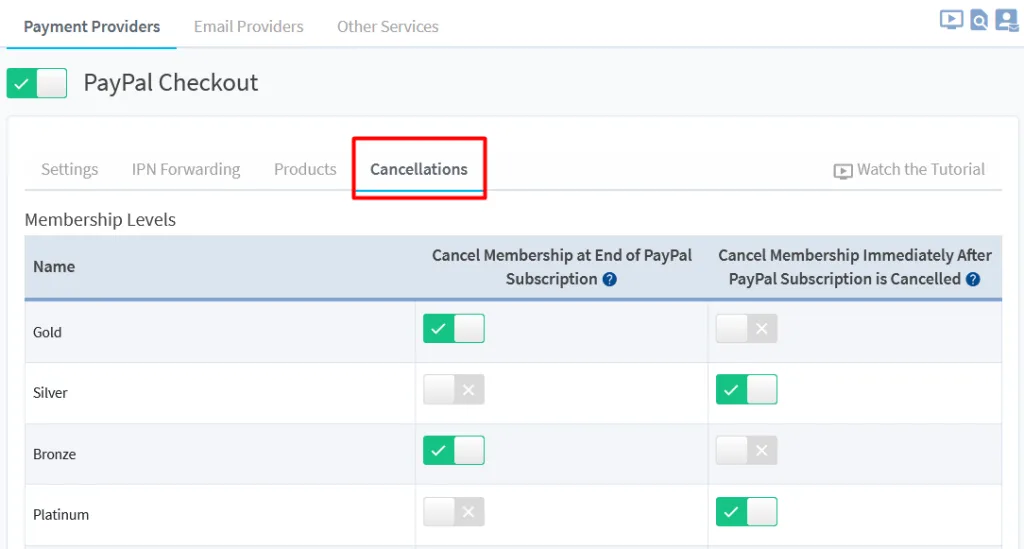Viewport: 1024px width, 549px height.
Task: Click the Watch the Tutorial link
Action: (920, 170)
